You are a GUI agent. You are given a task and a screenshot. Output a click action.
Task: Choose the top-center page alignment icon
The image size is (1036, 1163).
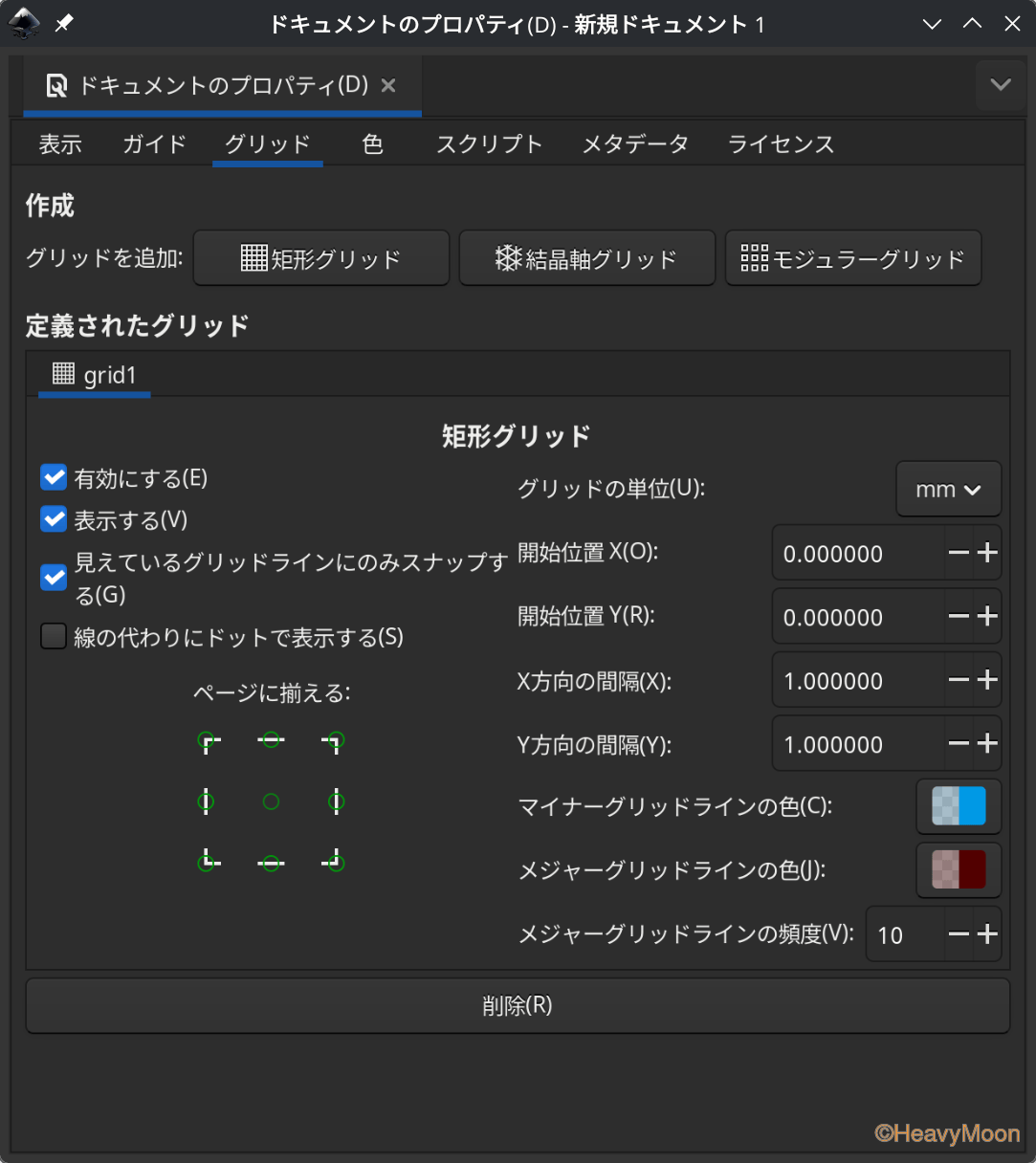(271, 741)
